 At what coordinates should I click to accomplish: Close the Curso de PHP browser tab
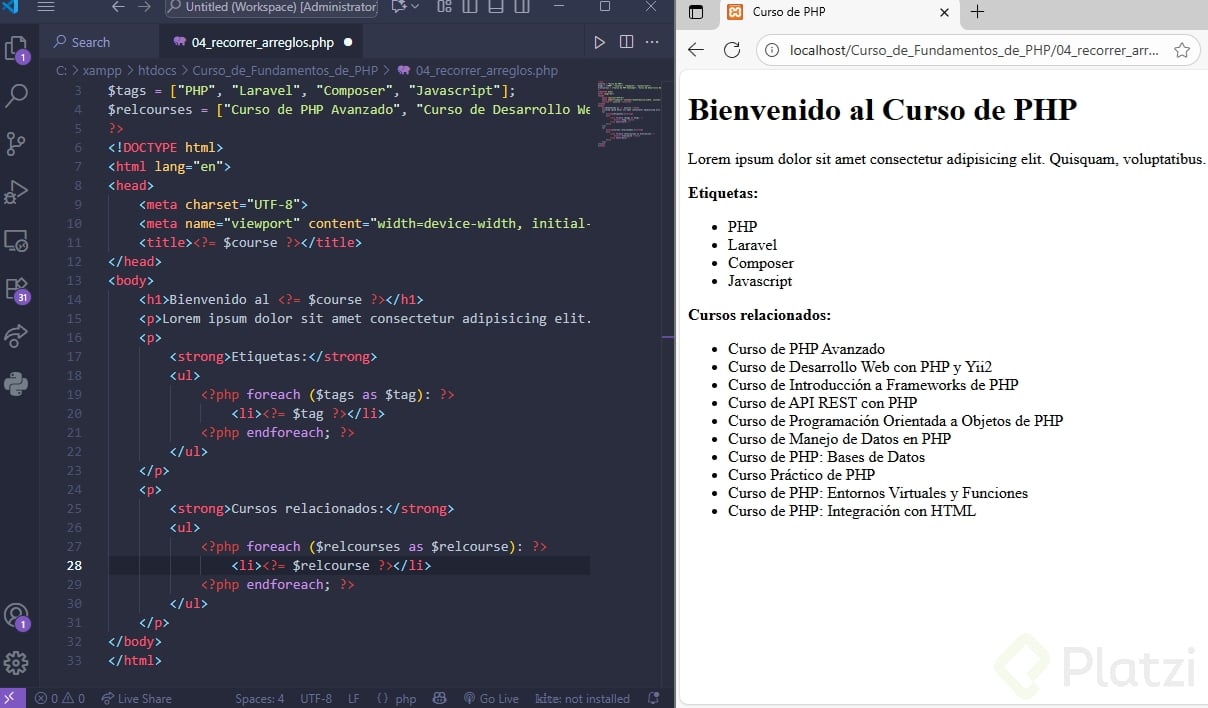point(944,13)
